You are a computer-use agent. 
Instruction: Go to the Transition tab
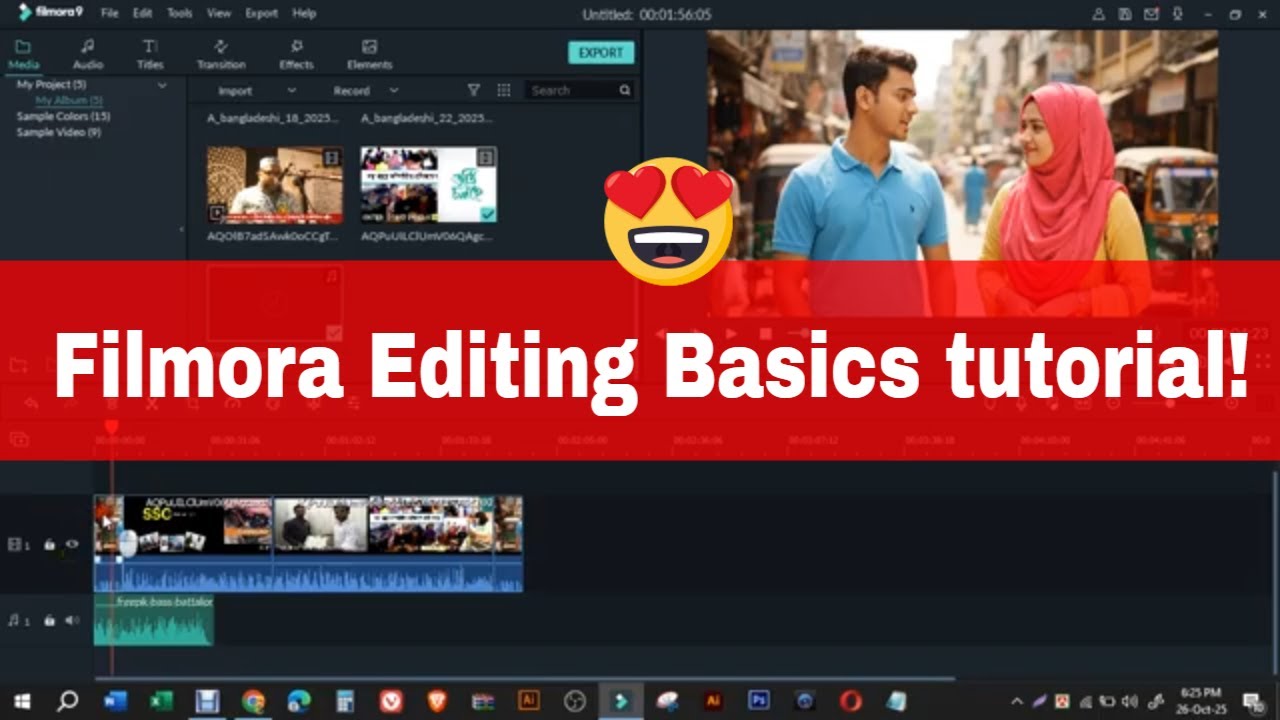click(221, 54)
